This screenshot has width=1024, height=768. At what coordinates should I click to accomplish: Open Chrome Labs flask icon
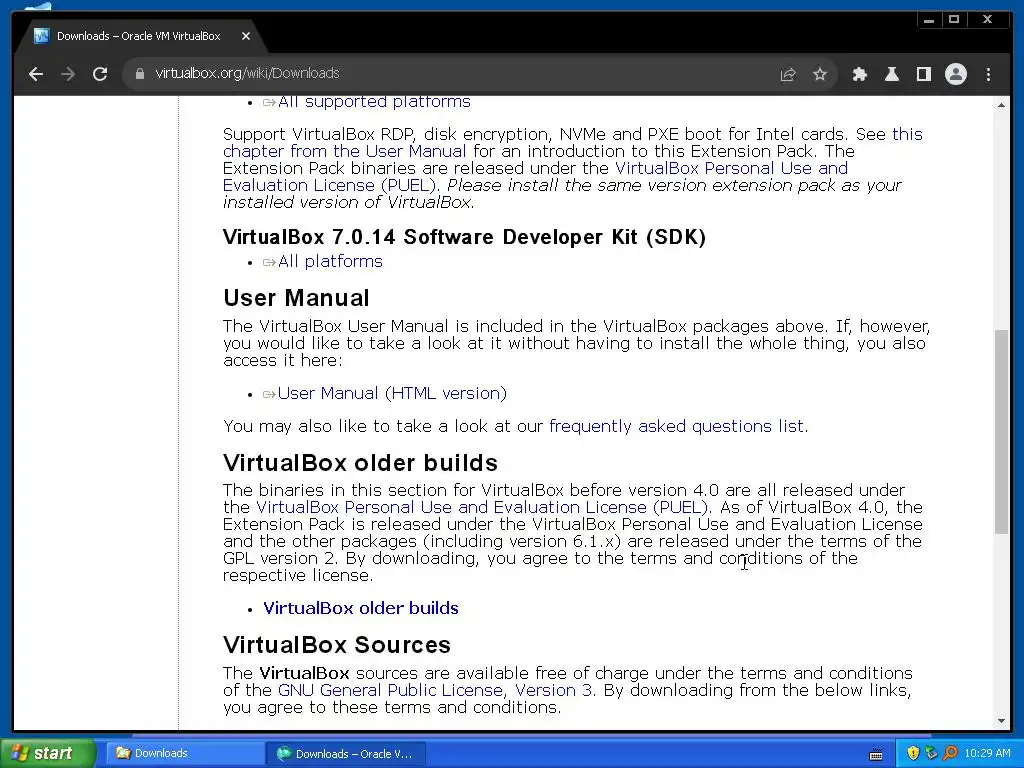click(891, 74)
